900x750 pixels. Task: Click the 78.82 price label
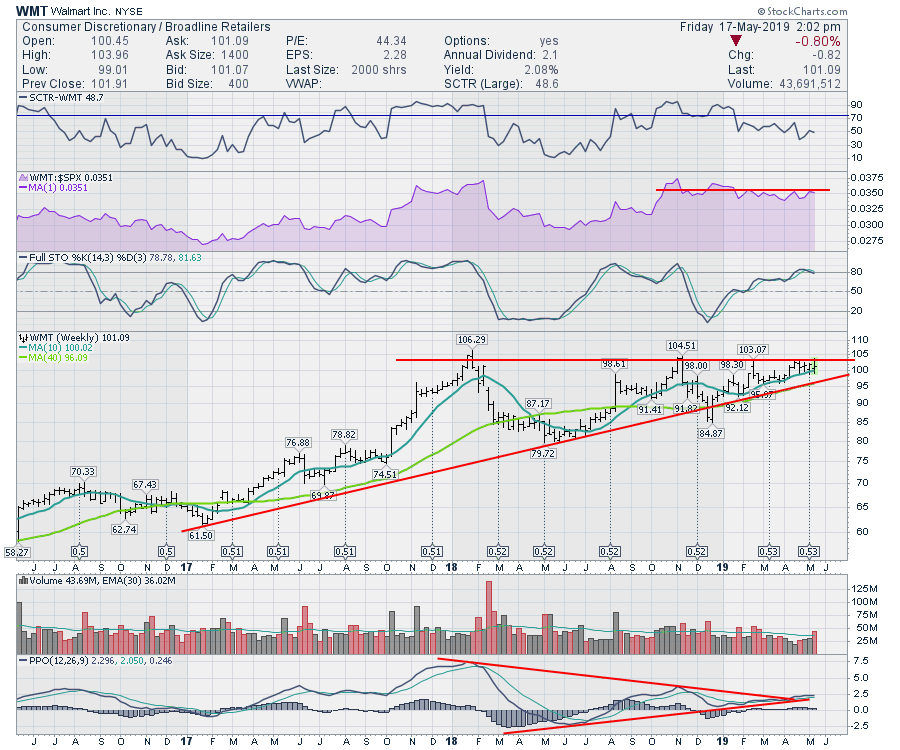point(344,434)
